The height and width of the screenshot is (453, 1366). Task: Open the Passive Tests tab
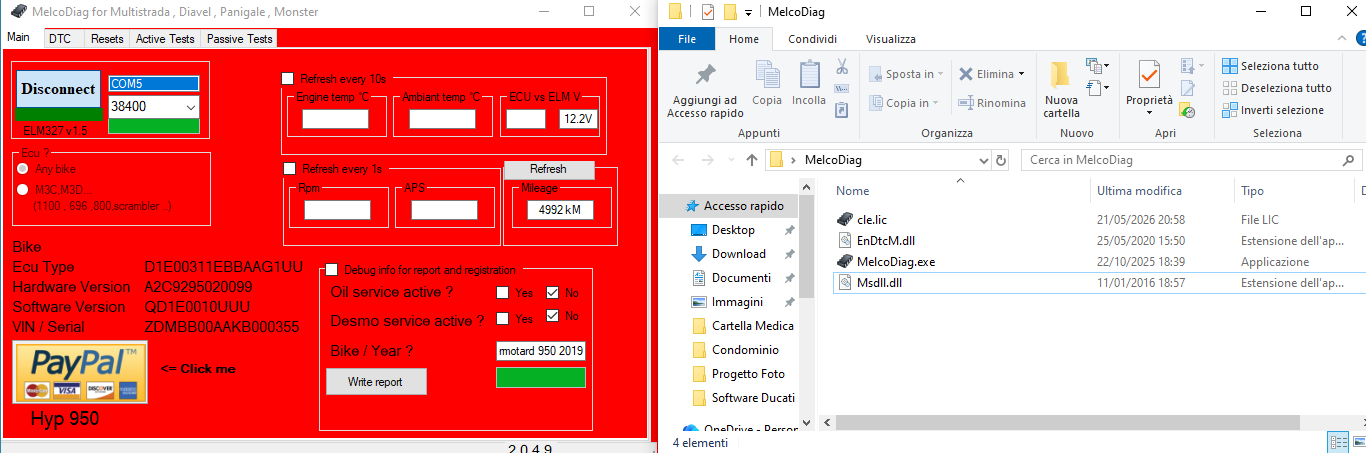coord(239,38)
